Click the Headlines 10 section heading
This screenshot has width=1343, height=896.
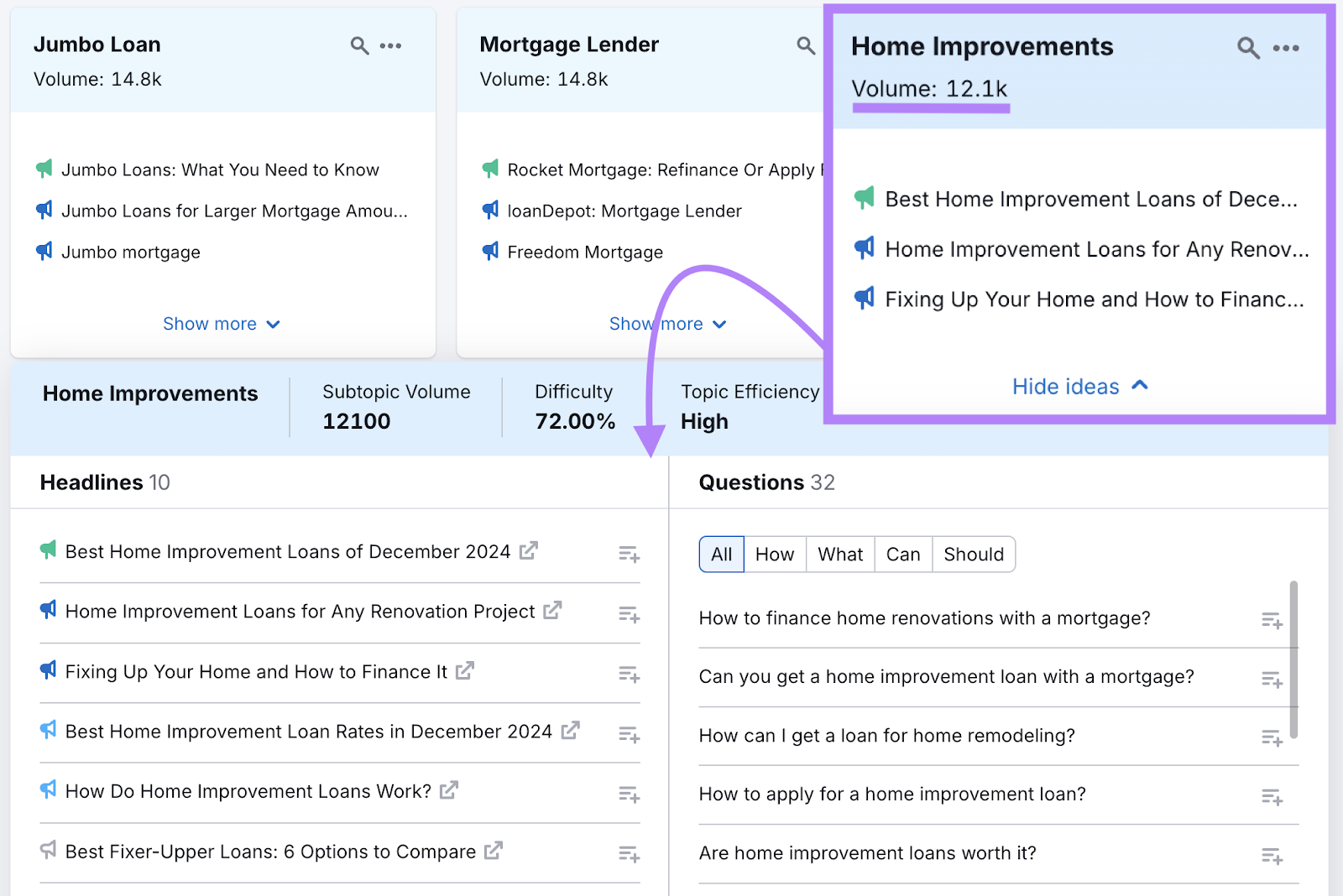105,482
